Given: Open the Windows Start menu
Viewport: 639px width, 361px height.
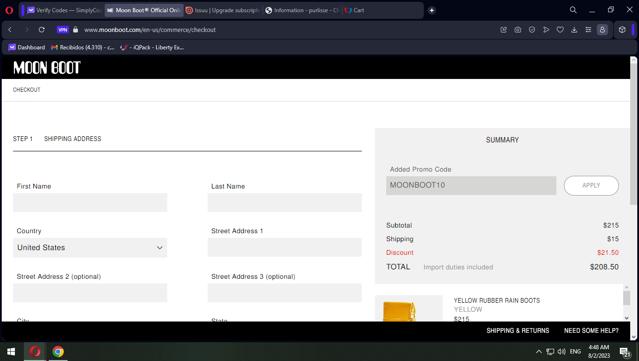Looking at the screenshot, I should [11, 352].
